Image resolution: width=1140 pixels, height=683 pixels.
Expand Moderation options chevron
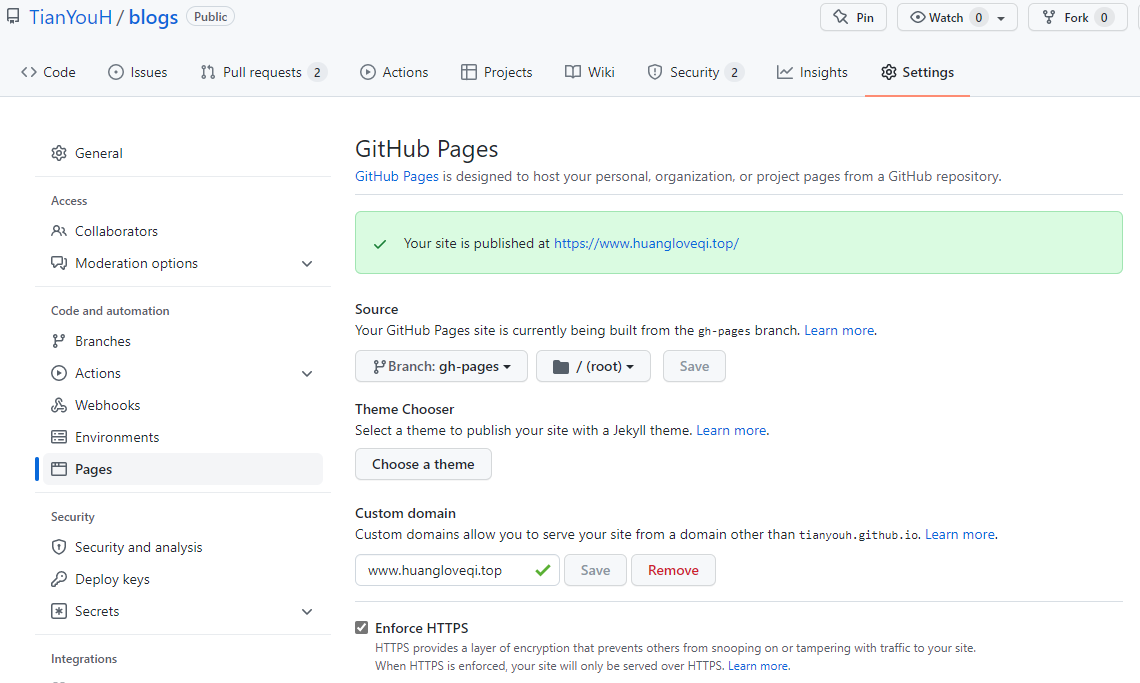pyautogui.click(x=307, y=263)
